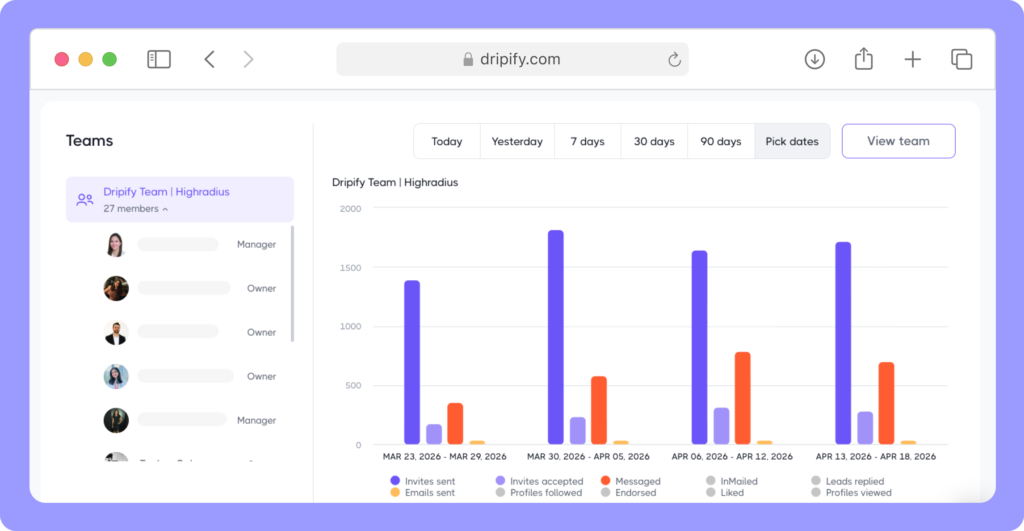Toggle InMailed legend item

point(731,481)
